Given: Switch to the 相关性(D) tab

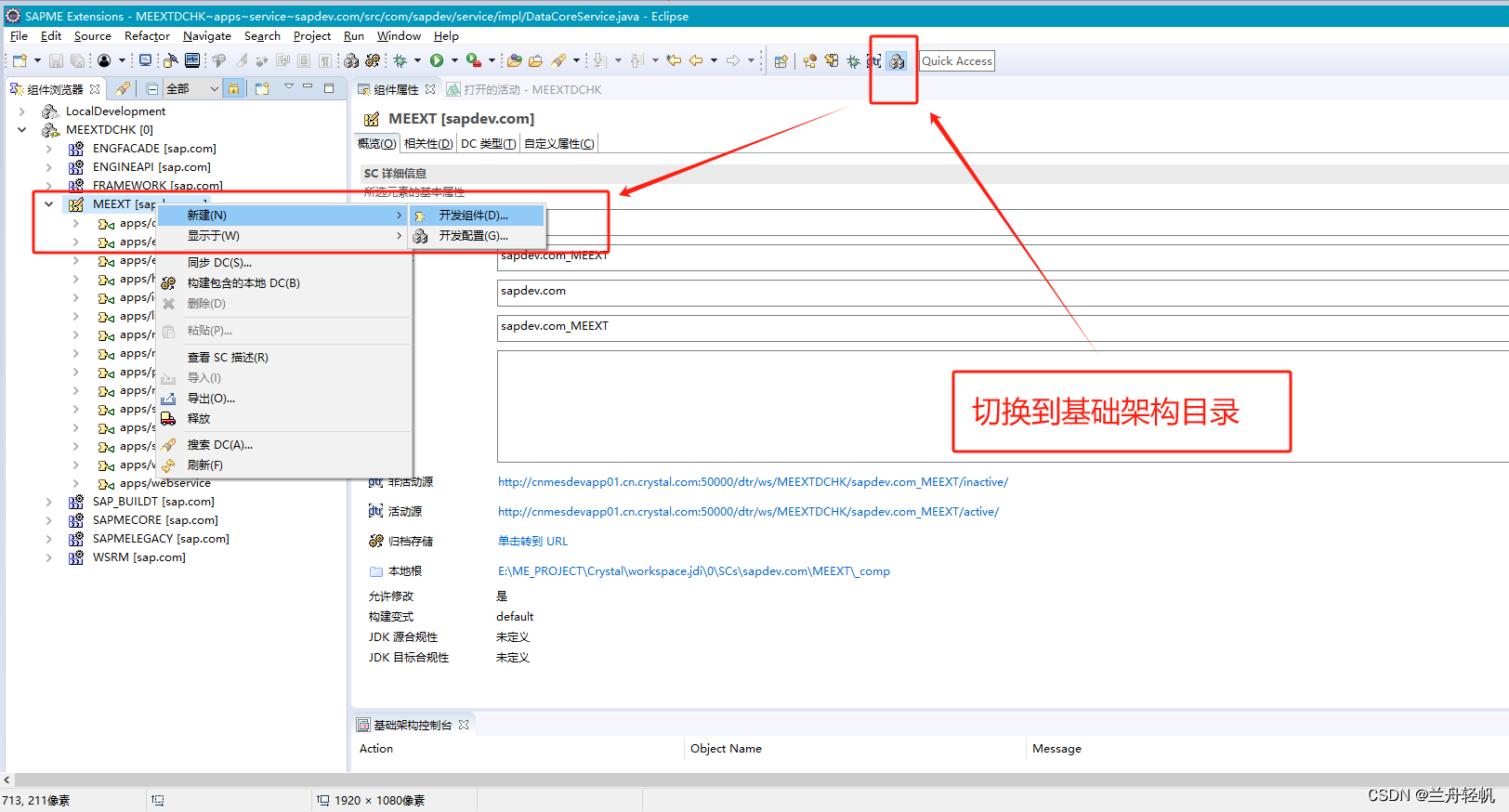Looking at the screenshot, I should (x=428, y=144).
